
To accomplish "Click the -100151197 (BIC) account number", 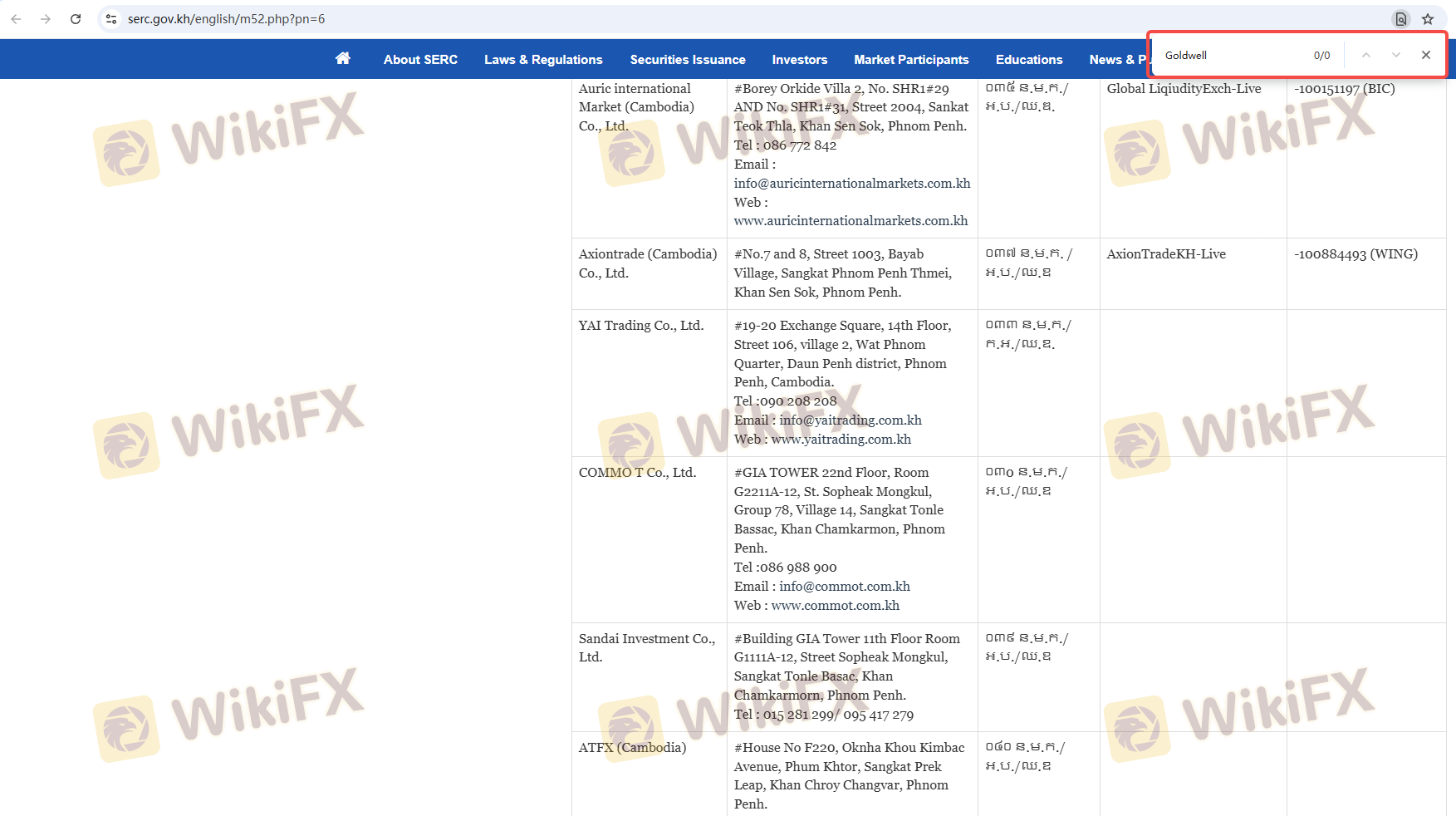I will 1344,89.
